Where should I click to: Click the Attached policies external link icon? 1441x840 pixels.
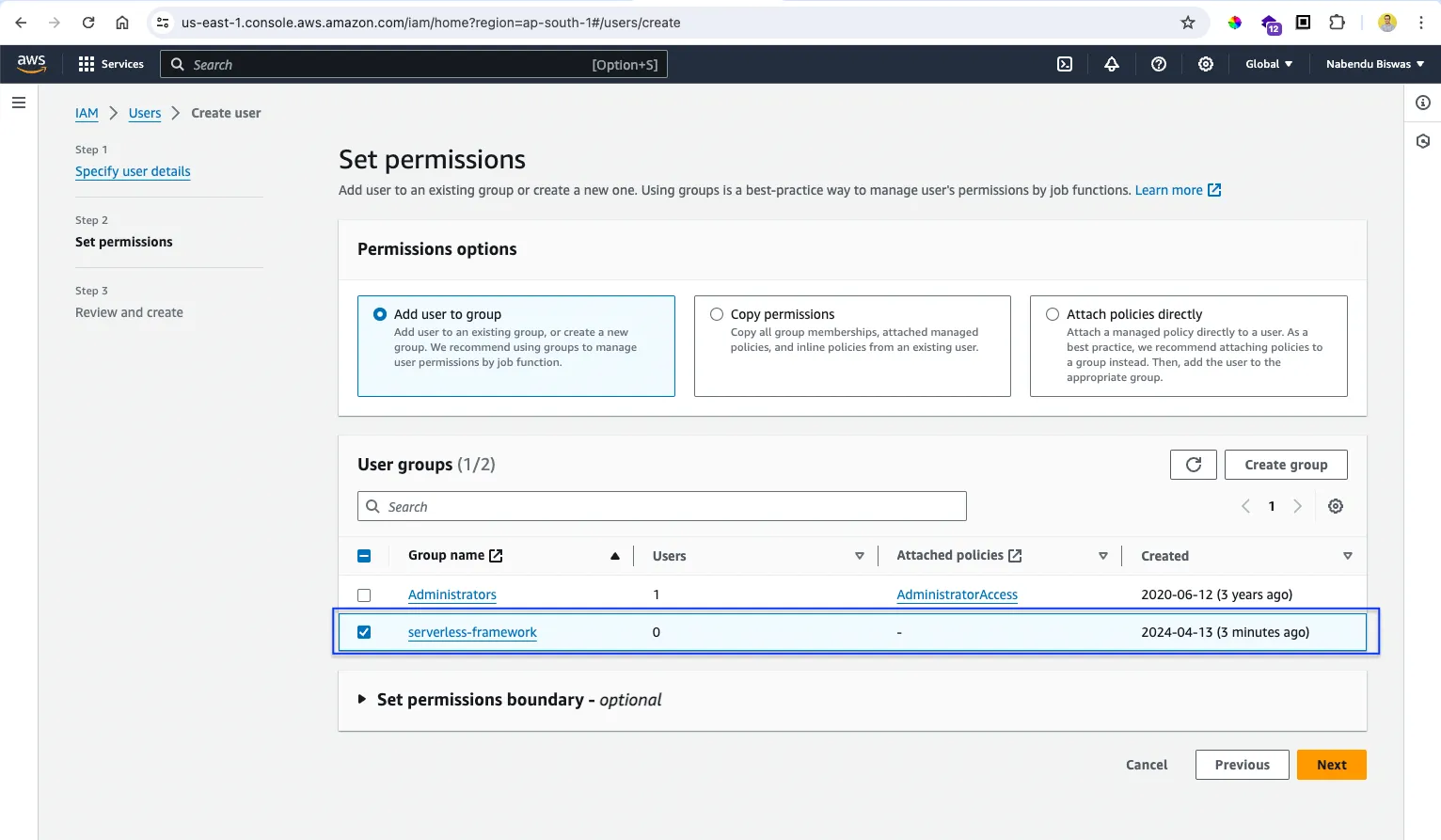(1015, 556)
